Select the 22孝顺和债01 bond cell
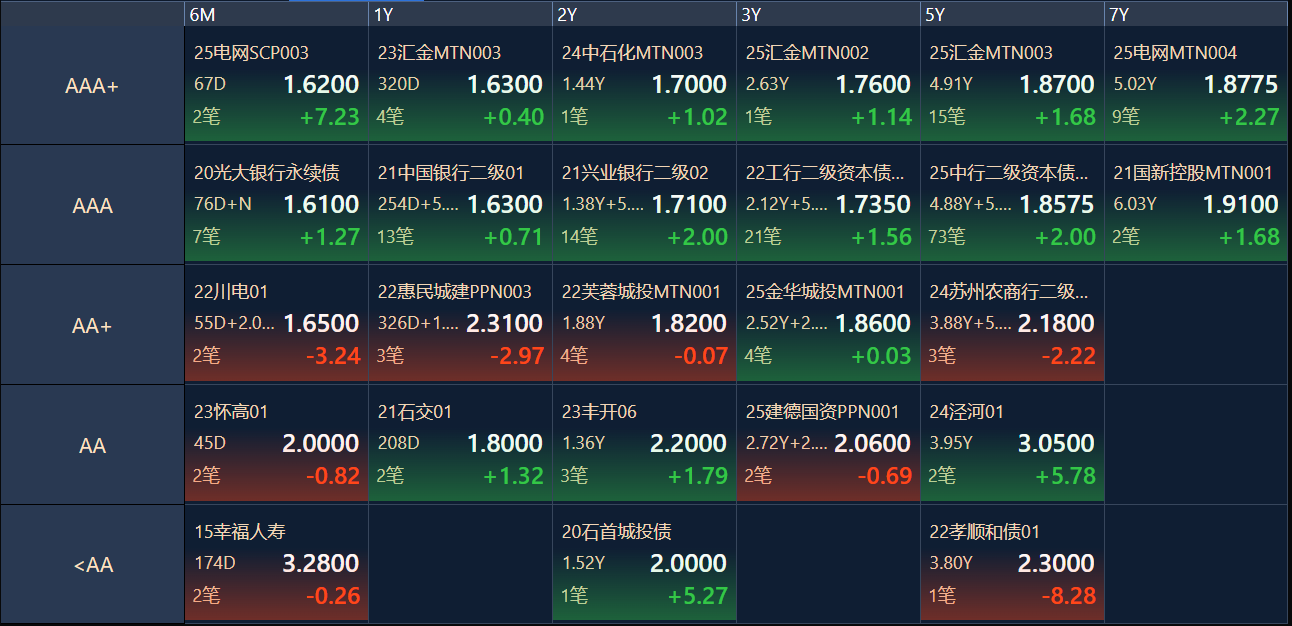1292x626 pixels. tap(1012, 564)
